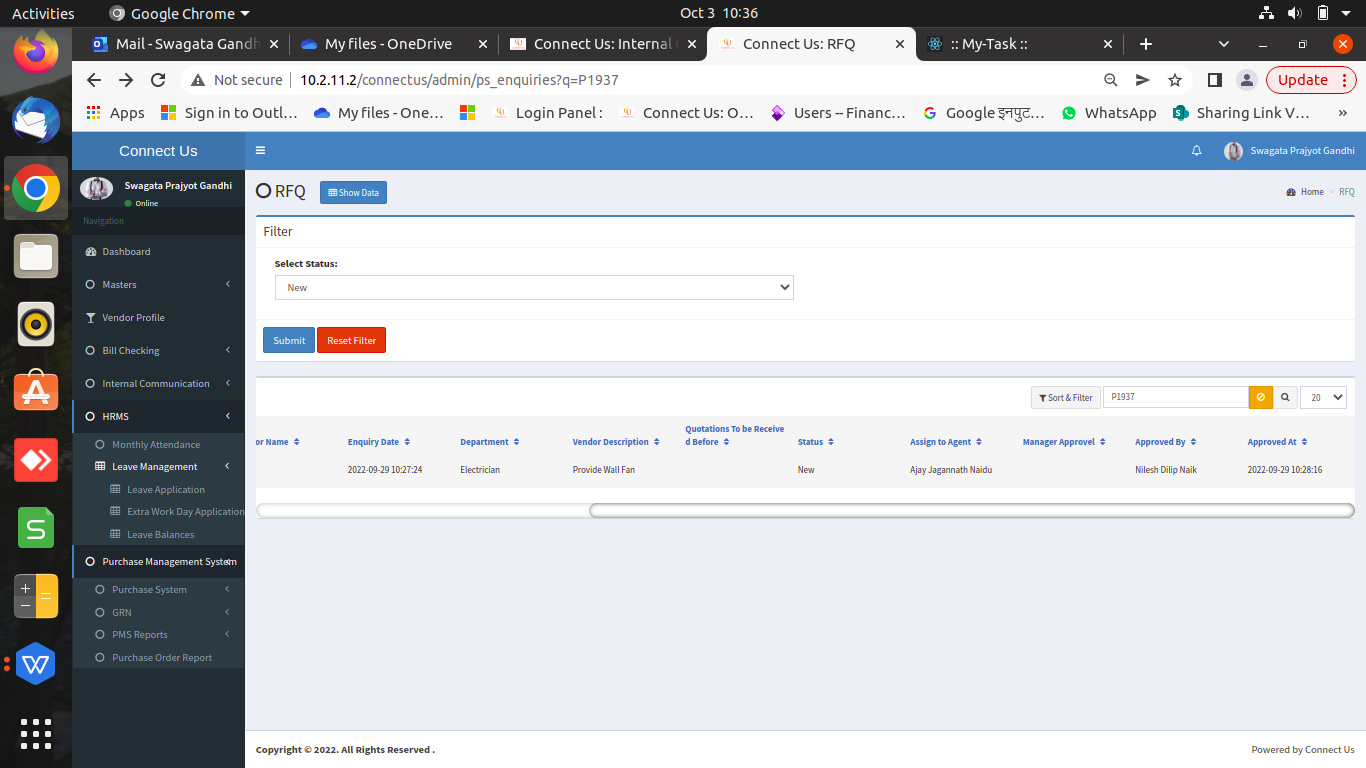Open Thunderbird mail from dock

36,121
